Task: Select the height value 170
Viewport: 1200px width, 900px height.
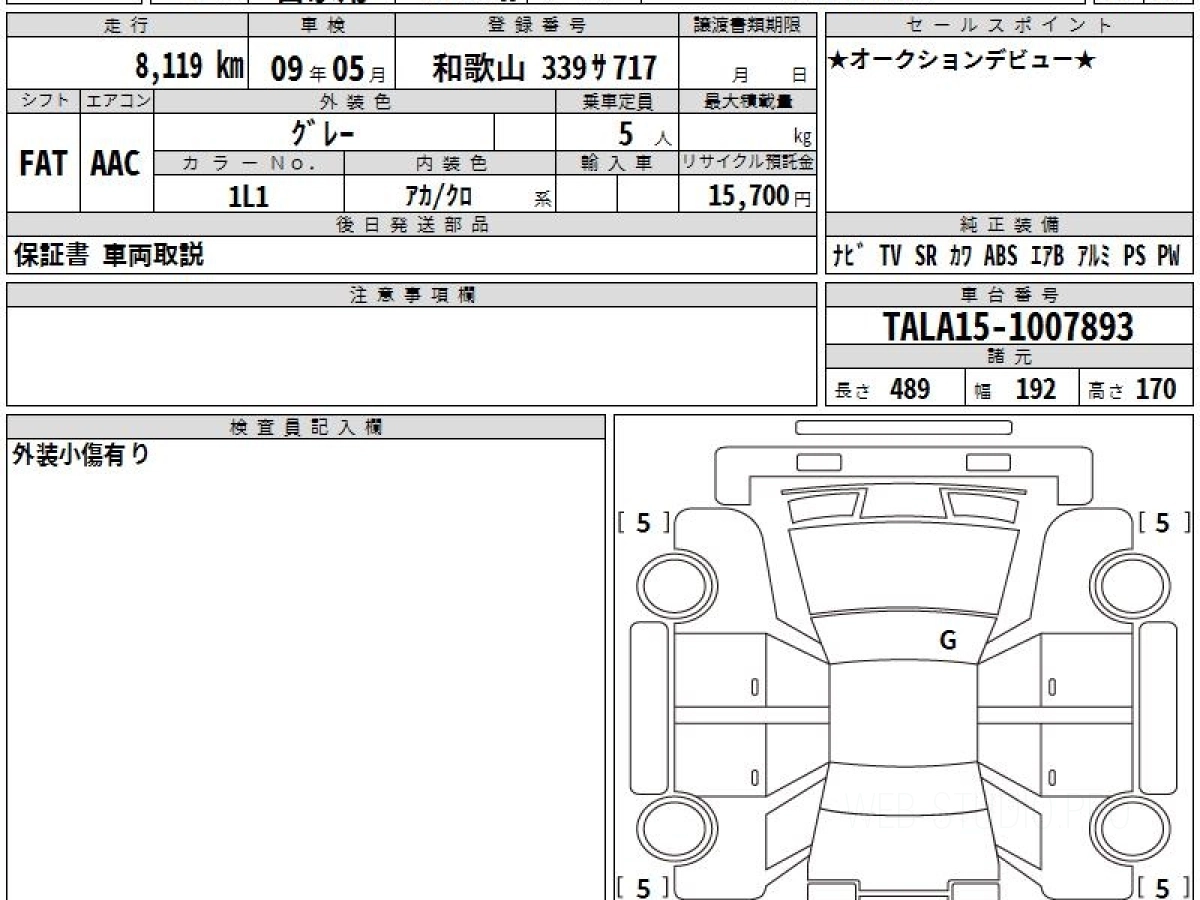Action: tap(1157, 389)
